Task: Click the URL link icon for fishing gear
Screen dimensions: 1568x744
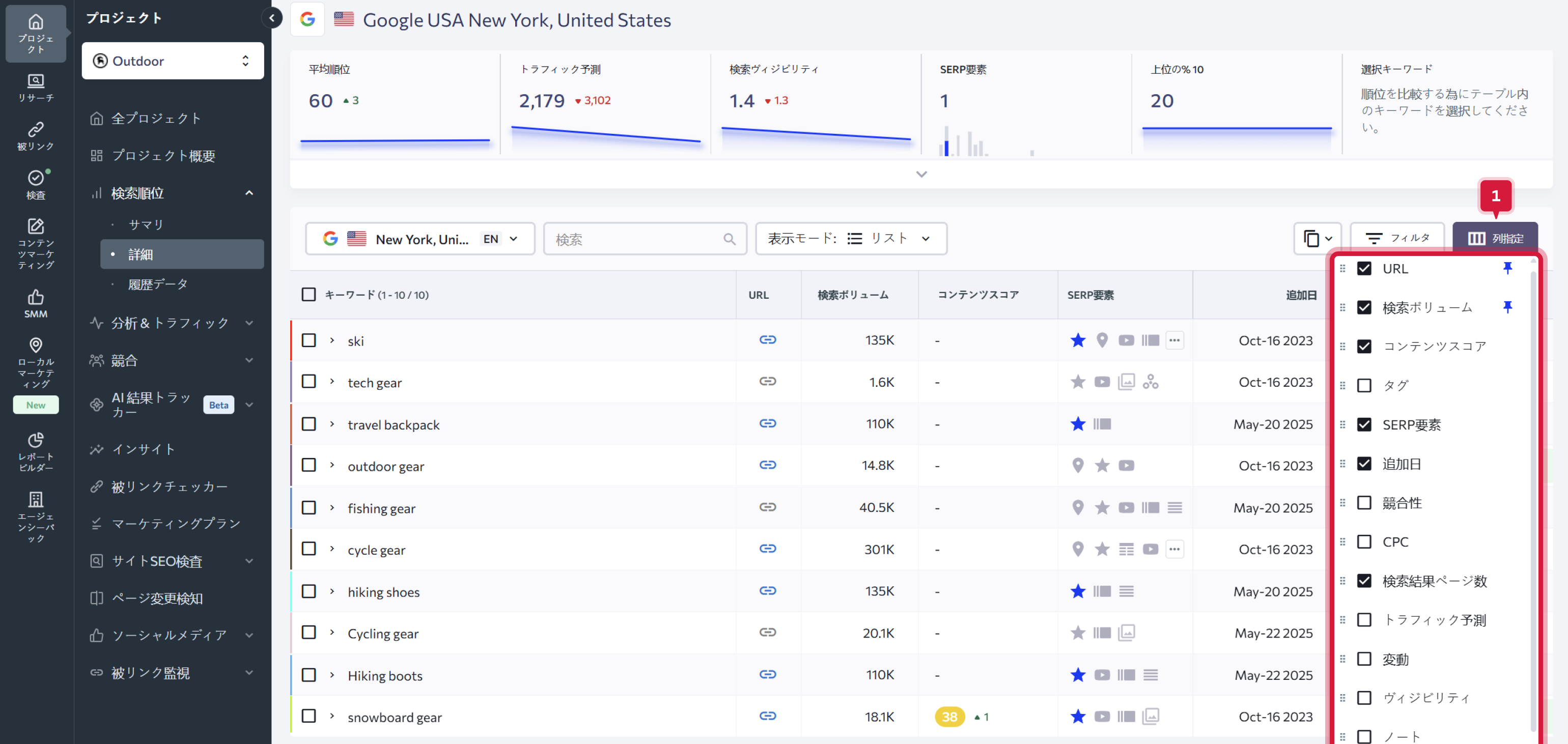Action: tap(768, 507)
